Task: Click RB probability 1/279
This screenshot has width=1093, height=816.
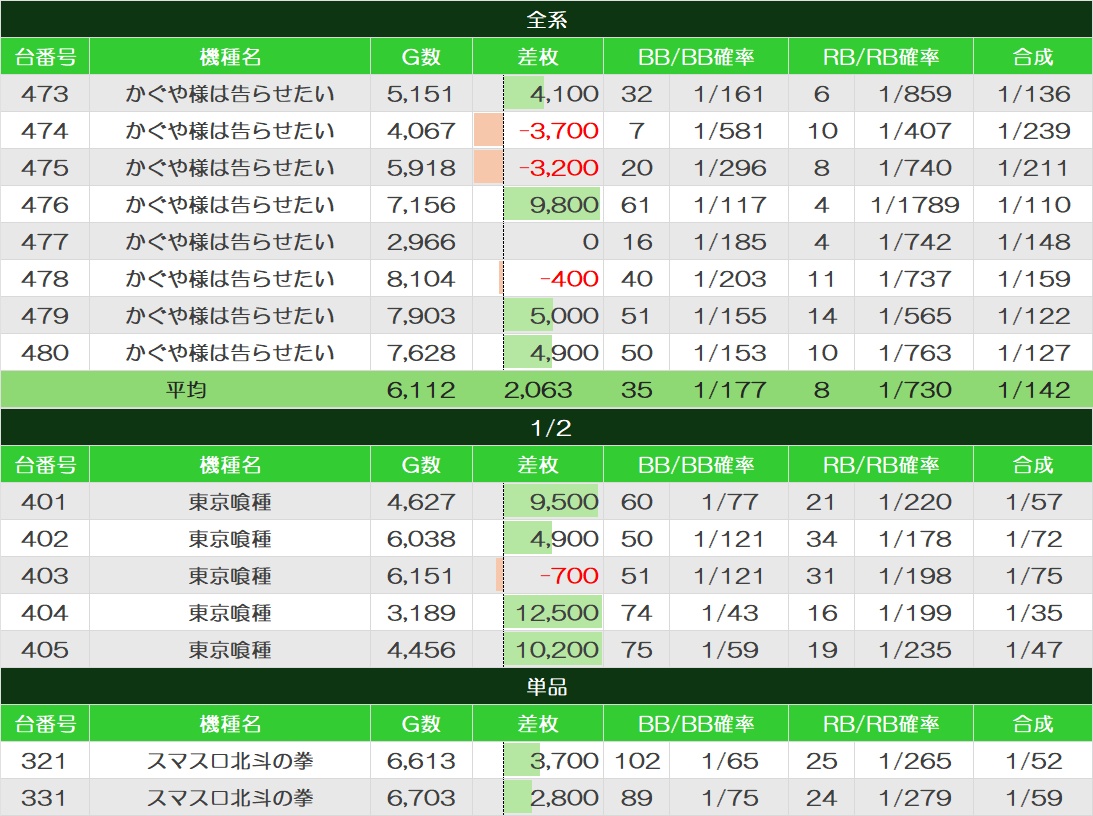Action: (915, 797)
